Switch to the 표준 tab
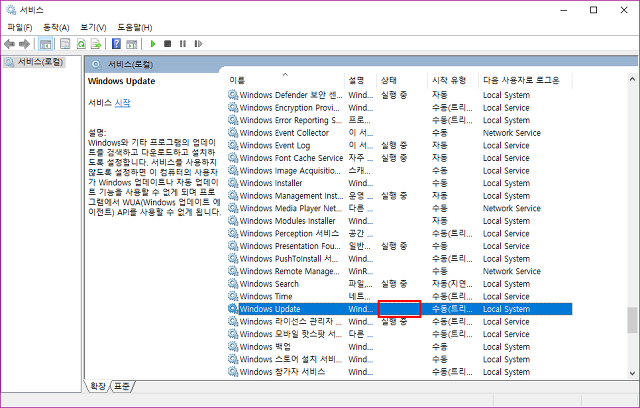640x408 pixels. (122, 386)
